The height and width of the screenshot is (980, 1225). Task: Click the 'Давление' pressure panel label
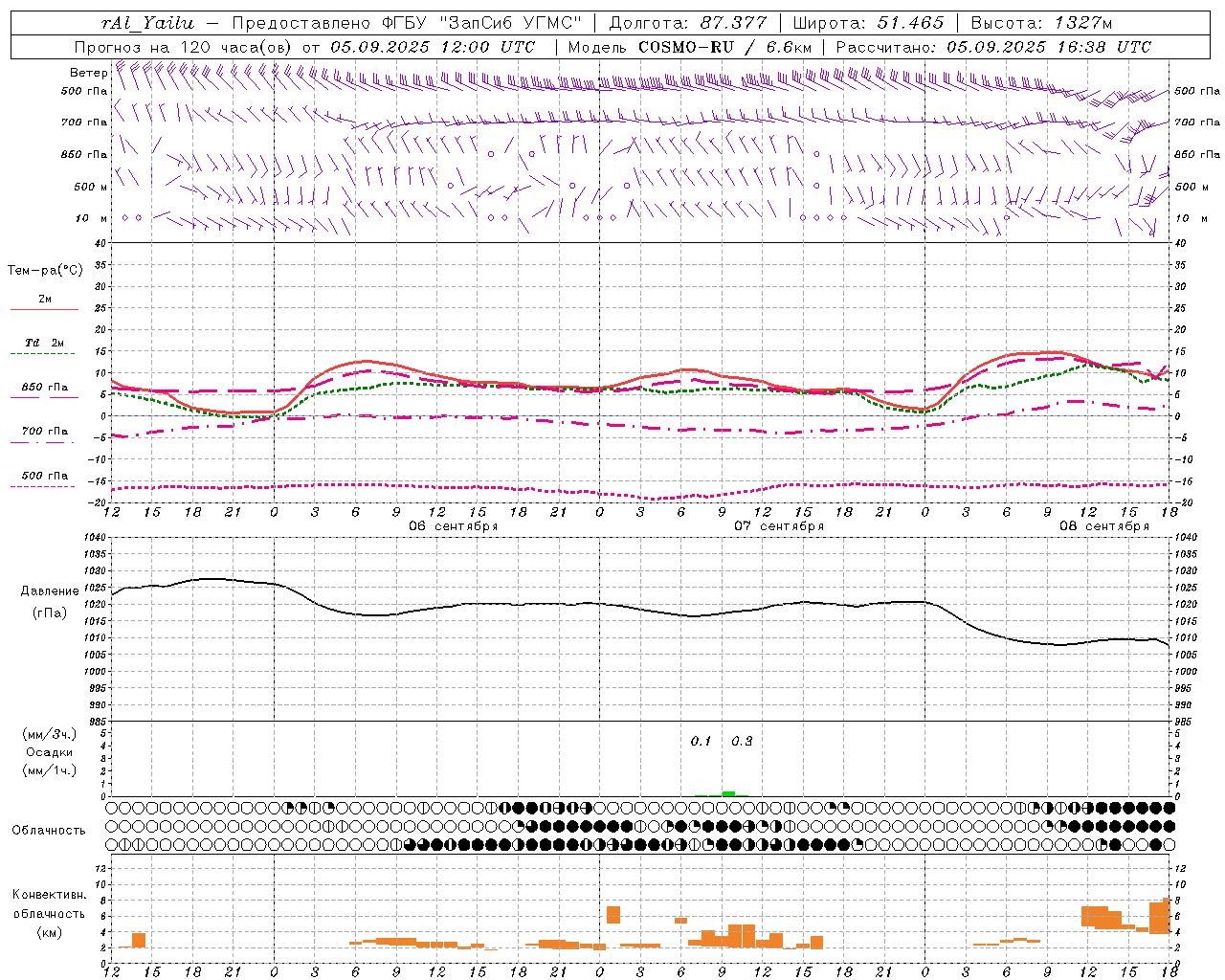[x=50, y=591]
